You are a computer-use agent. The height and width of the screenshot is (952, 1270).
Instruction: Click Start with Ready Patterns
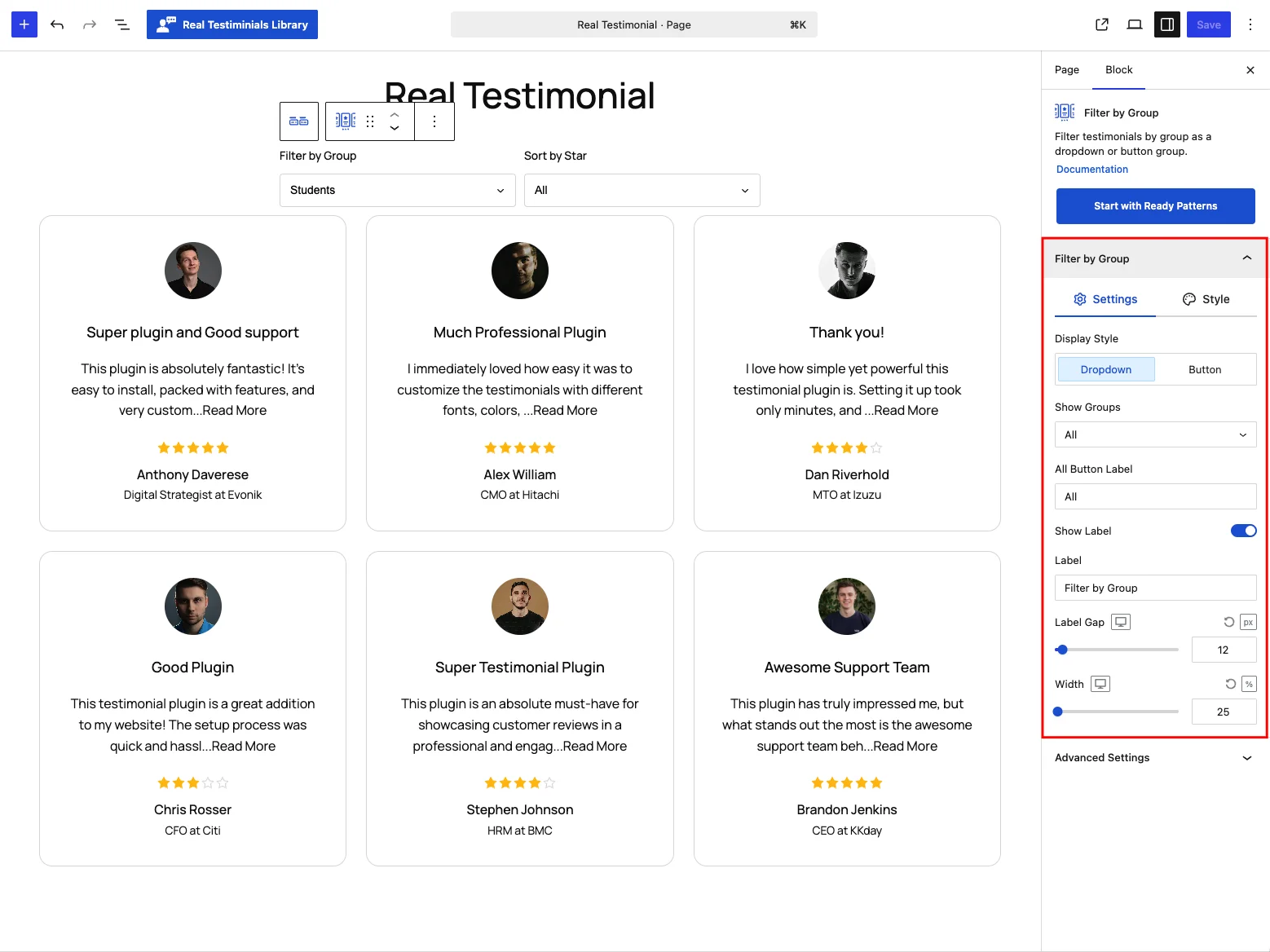1156,206
